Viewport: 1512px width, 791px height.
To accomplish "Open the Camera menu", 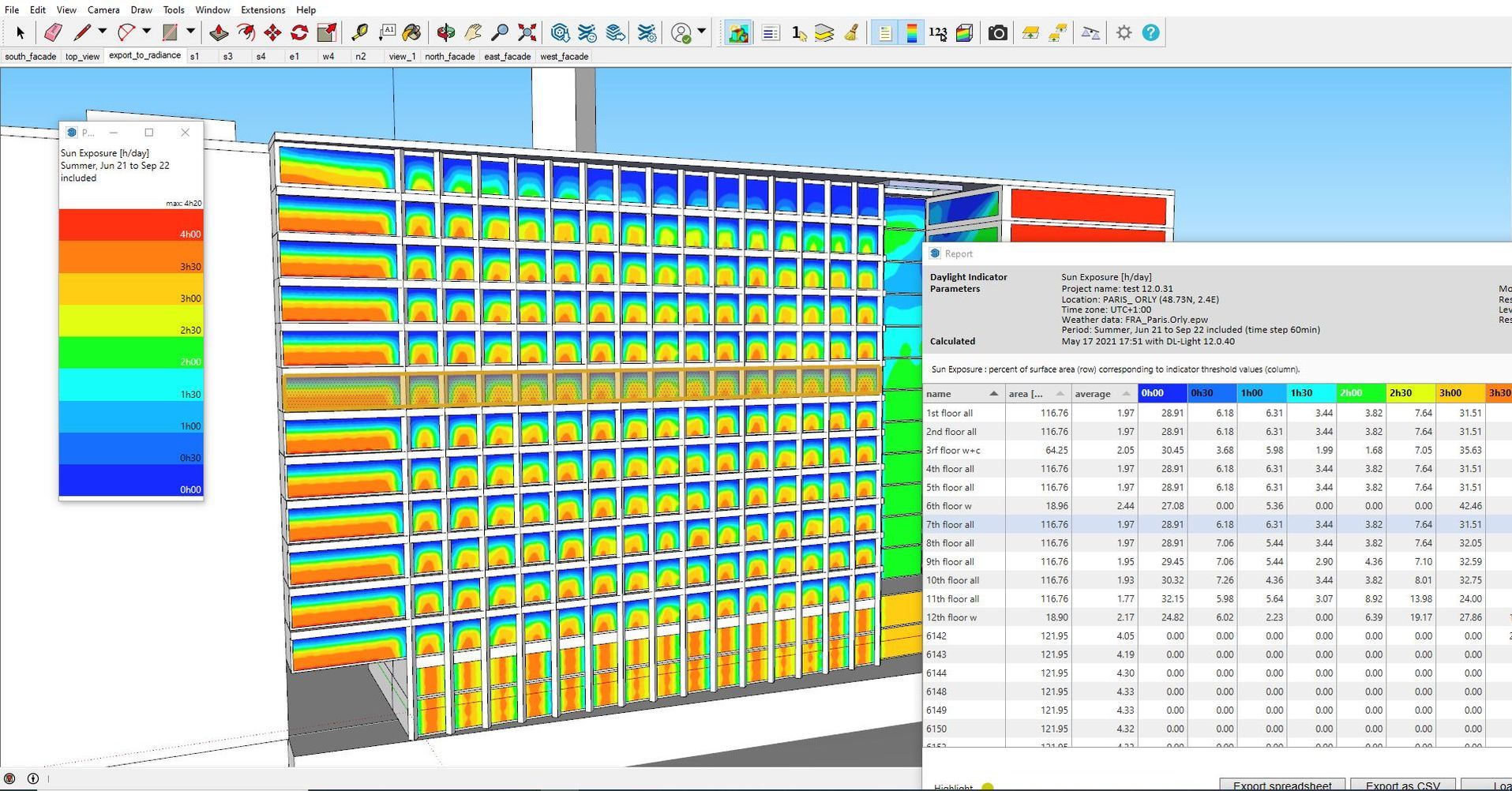I will pos(103,9).
